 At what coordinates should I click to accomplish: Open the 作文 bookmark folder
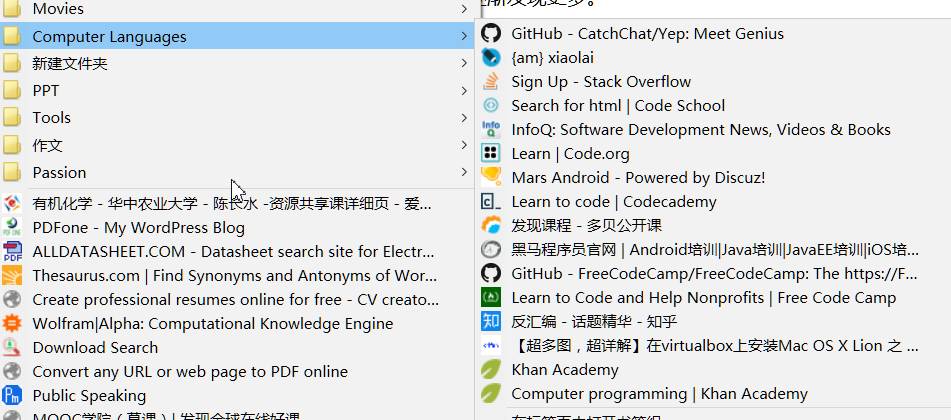click(237, 145)
